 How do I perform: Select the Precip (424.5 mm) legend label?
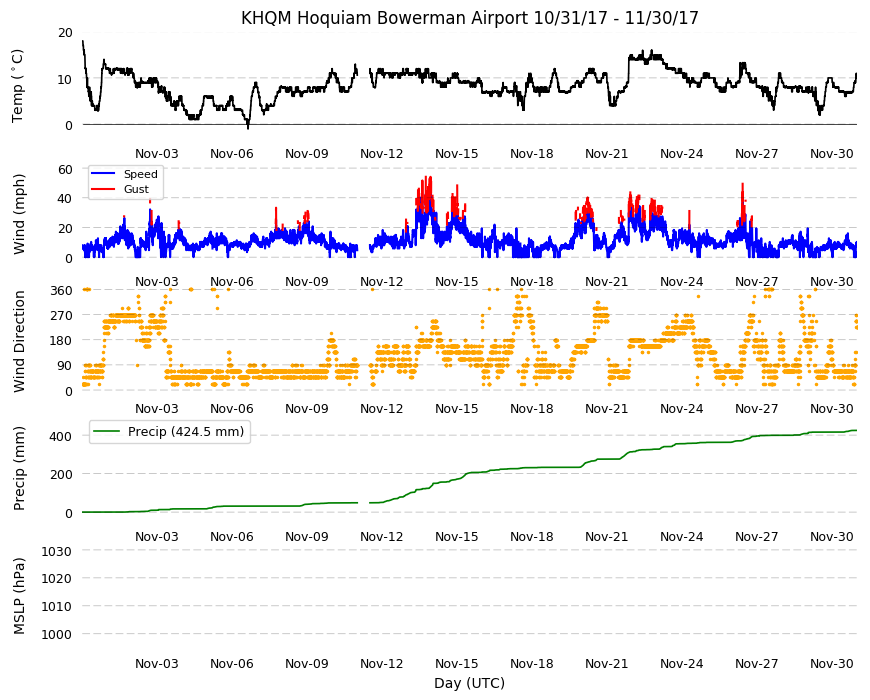(x=186, y=432)
